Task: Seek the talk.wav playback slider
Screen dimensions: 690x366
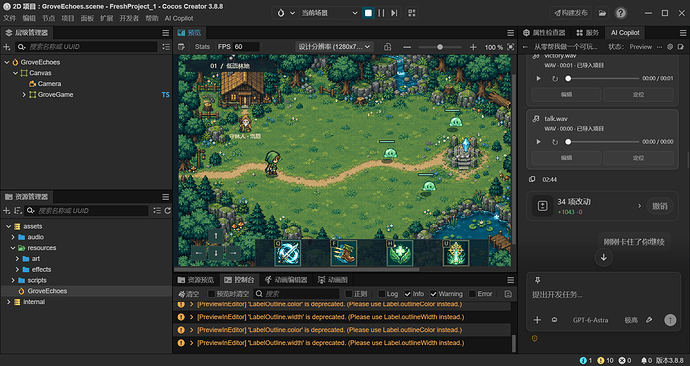Action: [603, 142]
